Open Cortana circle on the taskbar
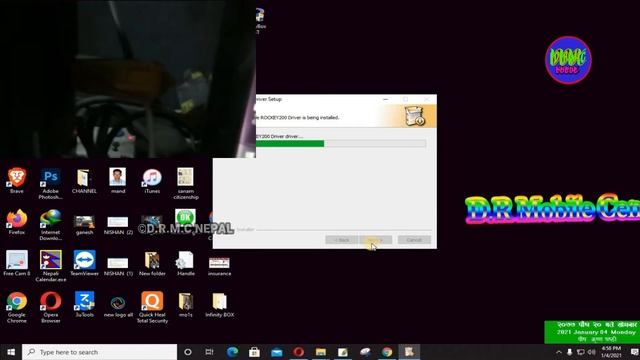Viewport: 640px width, 360px height. point(188,352)
